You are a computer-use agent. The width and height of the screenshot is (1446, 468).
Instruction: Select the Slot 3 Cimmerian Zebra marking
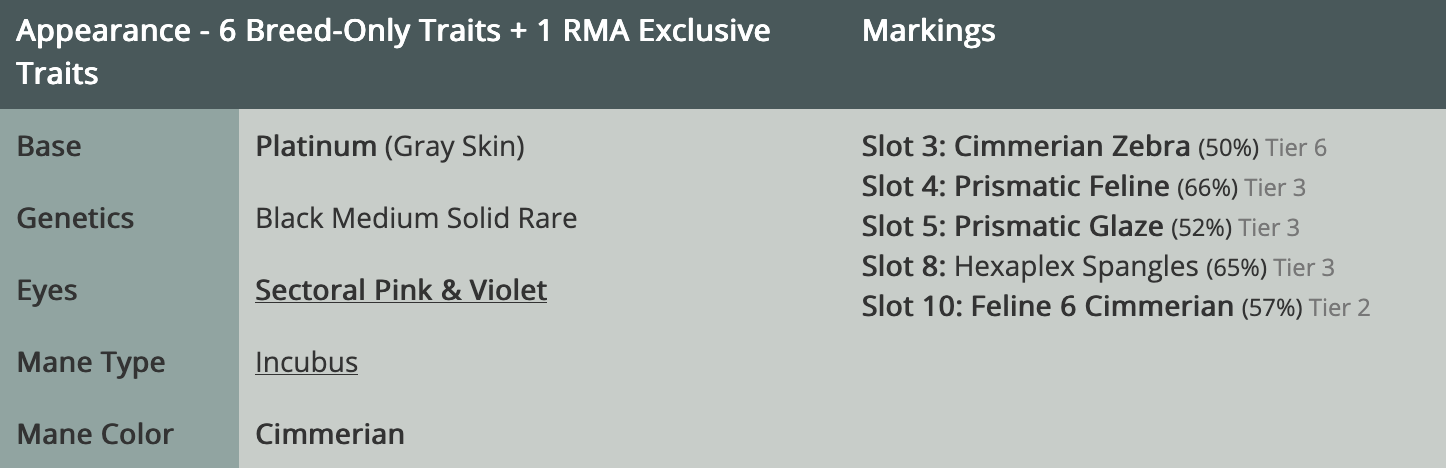(x=1027, y=147)
